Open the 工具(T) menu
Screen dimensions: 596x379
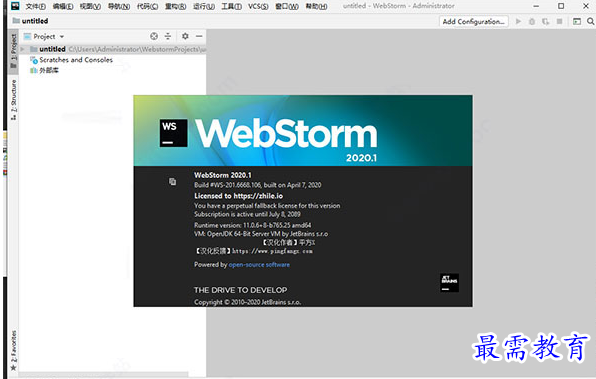(231, 6)
